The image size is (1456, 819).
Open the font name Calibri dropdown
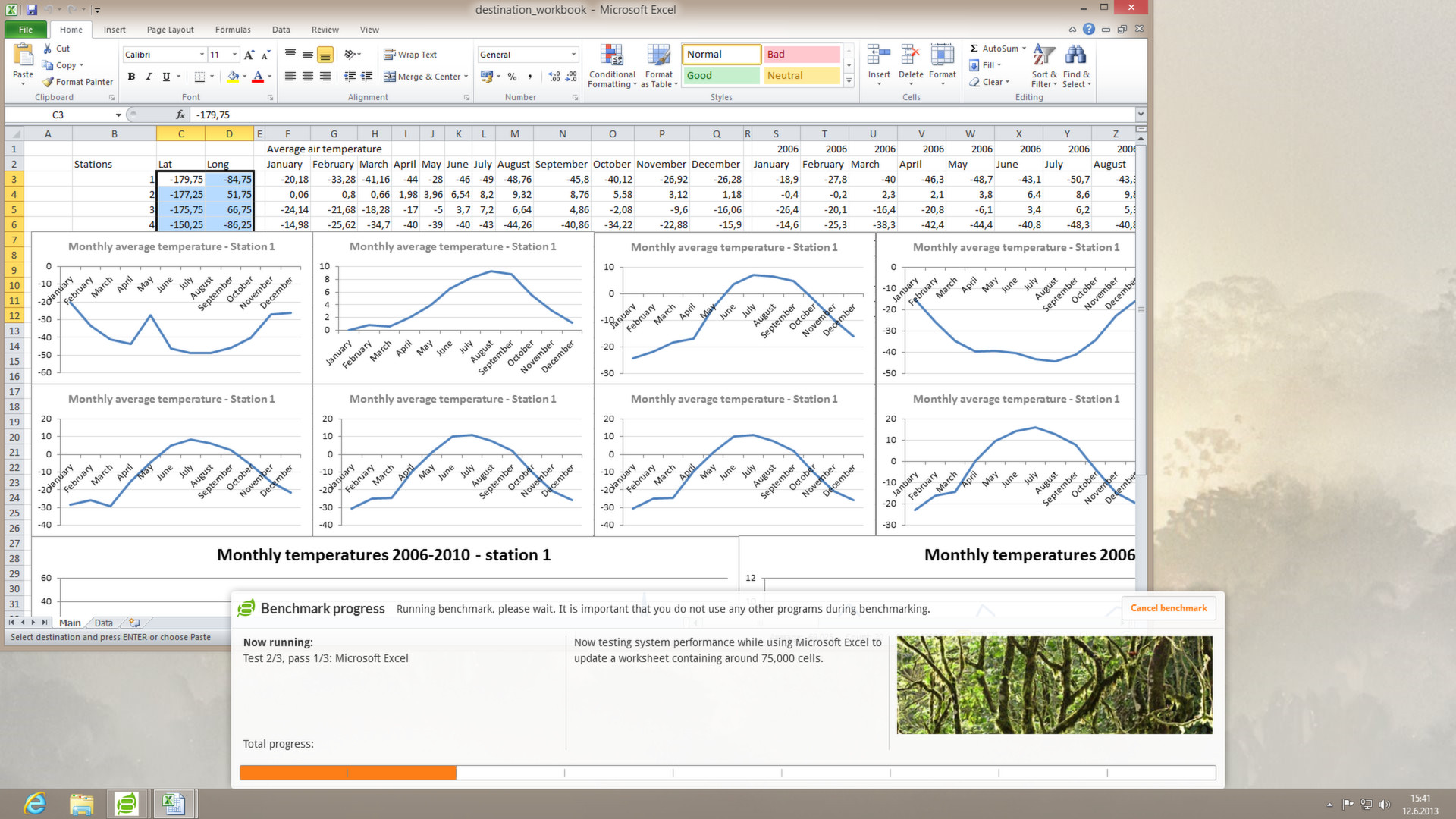[x=202, y=55]
